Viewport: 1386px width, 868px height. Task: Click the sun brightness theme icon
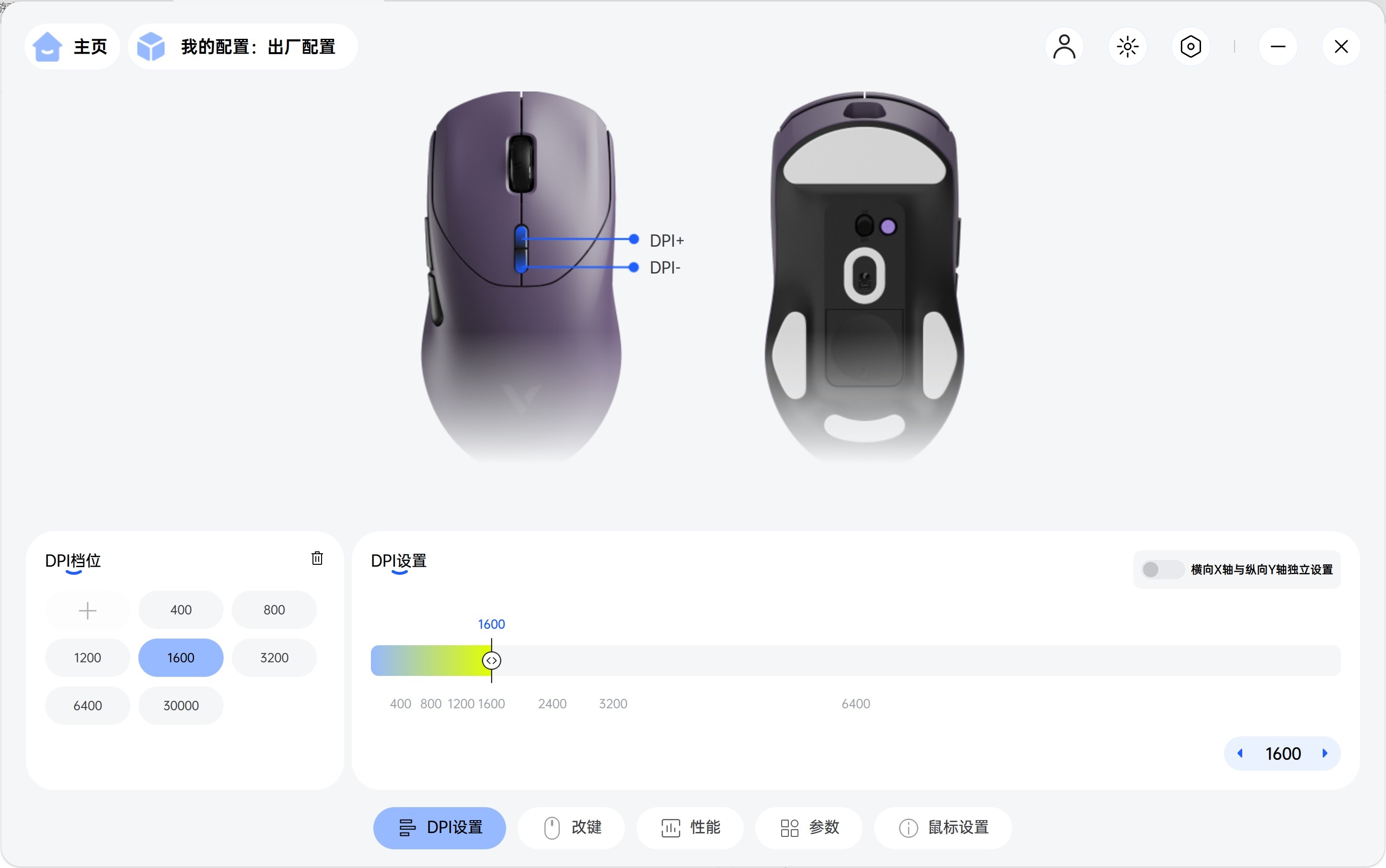click(x=1127, y=46)
